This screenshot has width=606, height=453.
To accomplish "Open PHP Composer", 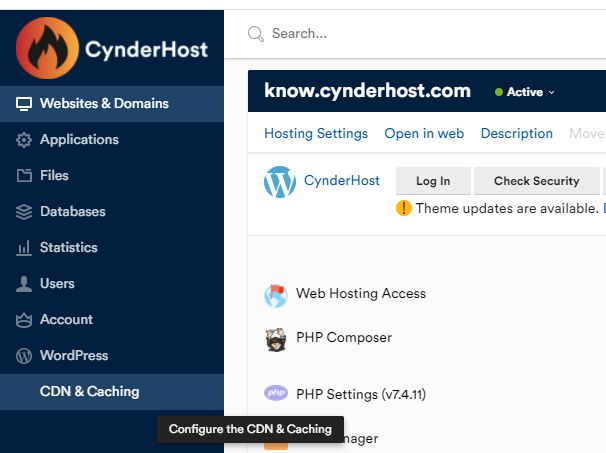I will 344,337.
